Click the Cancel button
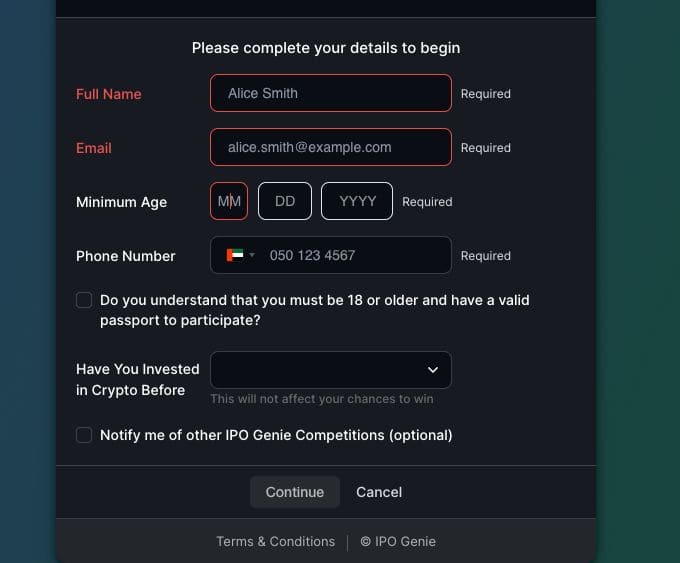This screenshot has height=563, width=680. coord(379,492)
